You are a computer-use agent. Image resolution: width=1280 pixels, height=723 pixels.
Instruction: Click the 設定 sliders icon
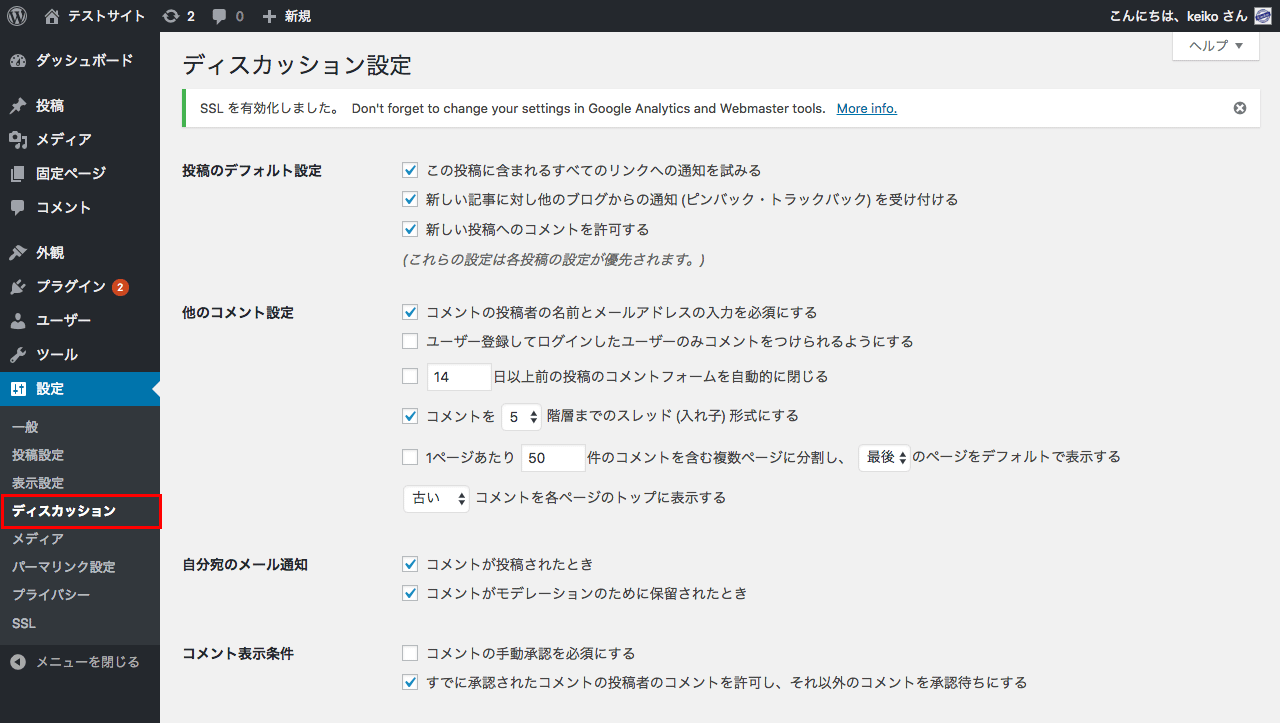pyautogui.click(x=18, y=389)
